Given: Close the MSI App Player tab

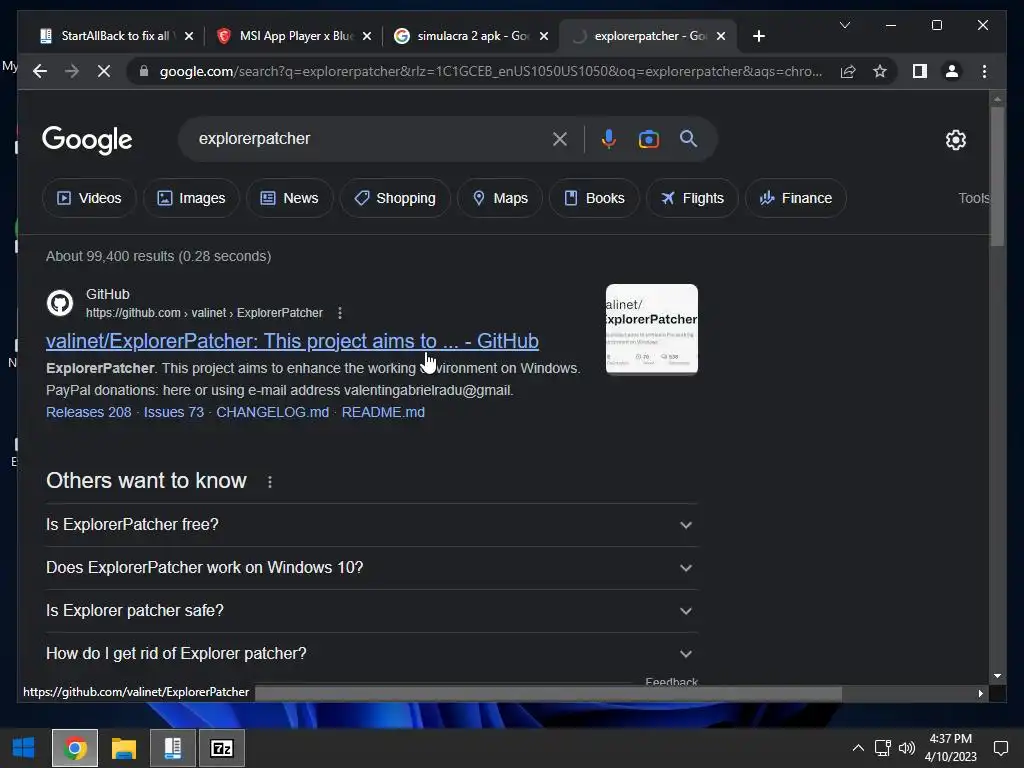Looking at the screenshot, I should 367,36.
